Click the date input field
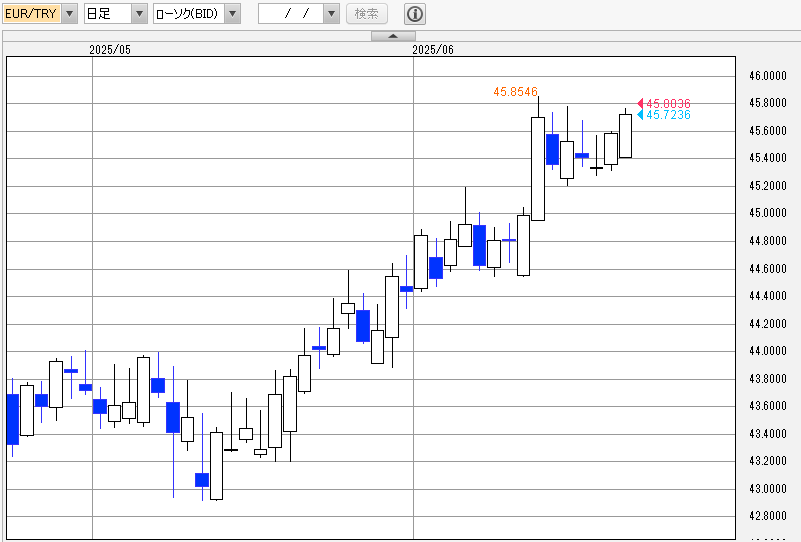Viewport: 801px width, 542px height. click(x=291, y=14)
